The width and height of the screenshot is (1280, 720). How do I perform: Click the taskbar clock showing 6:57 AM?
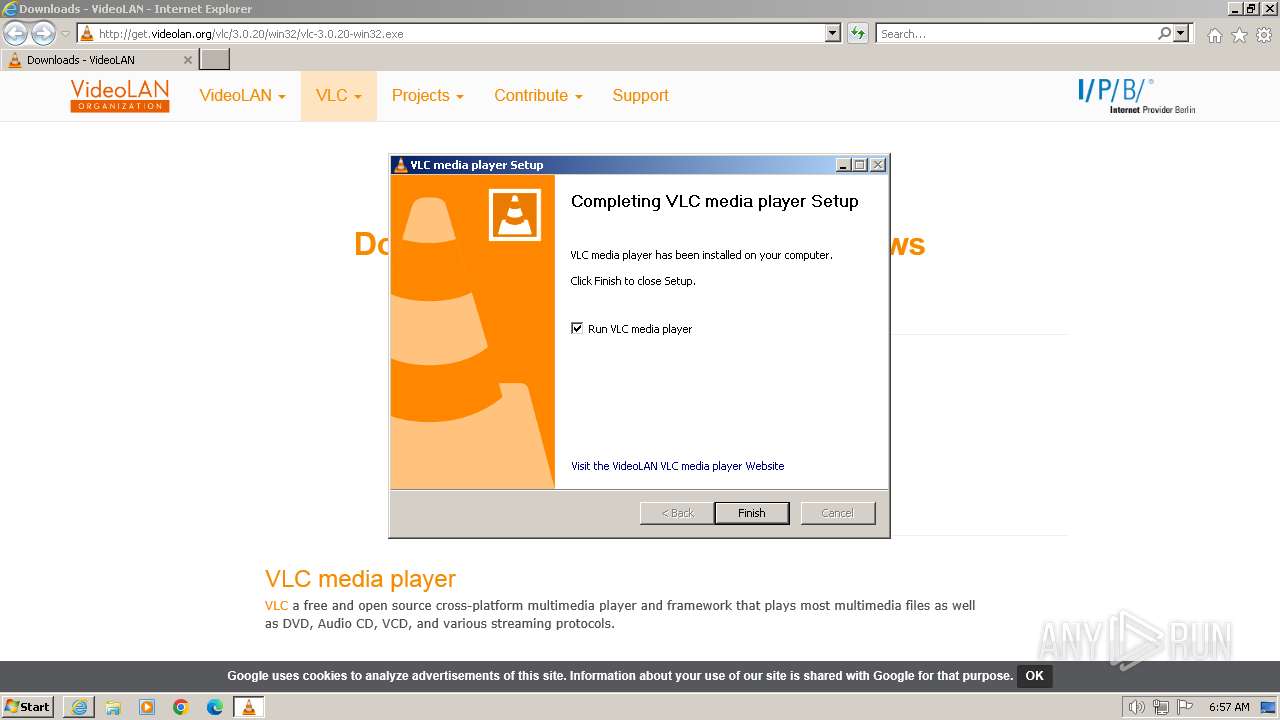click(1229, 707)
